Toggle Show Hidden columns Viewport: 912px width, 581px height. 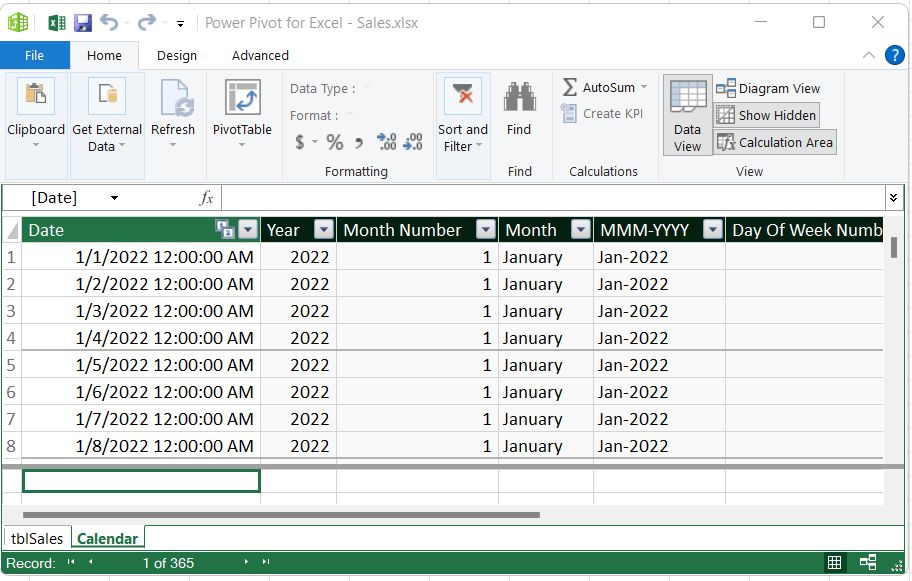(x=767, y=115)
